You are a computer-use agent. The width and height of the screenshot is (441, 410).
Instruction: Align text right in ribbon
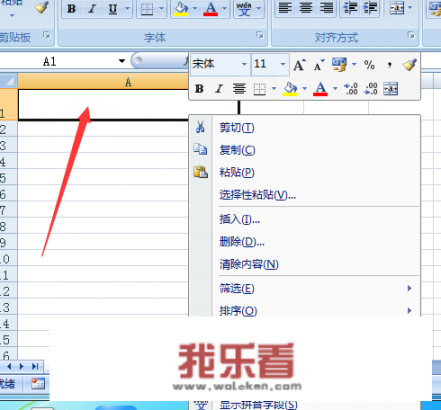click(x=326, y=8)
